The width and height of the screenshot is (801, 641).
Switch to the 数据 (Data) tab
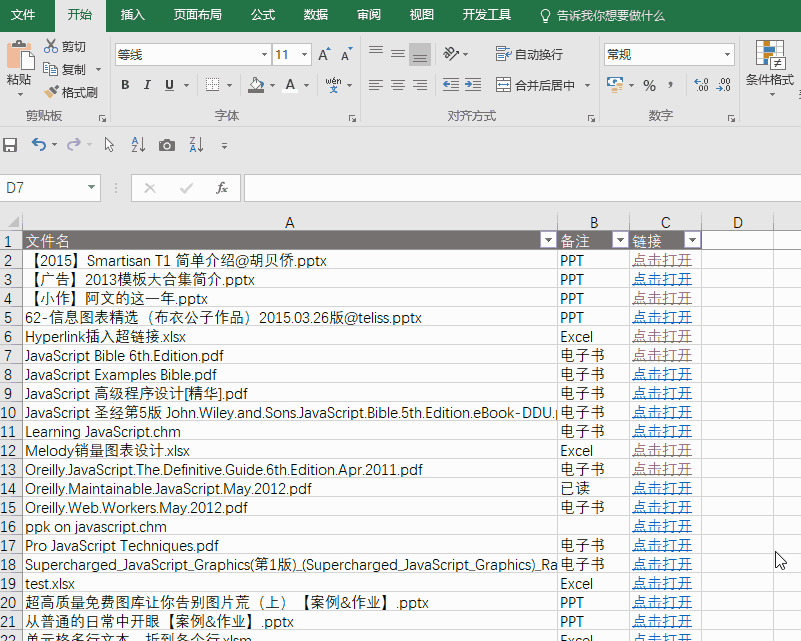(x=315, y=15)
